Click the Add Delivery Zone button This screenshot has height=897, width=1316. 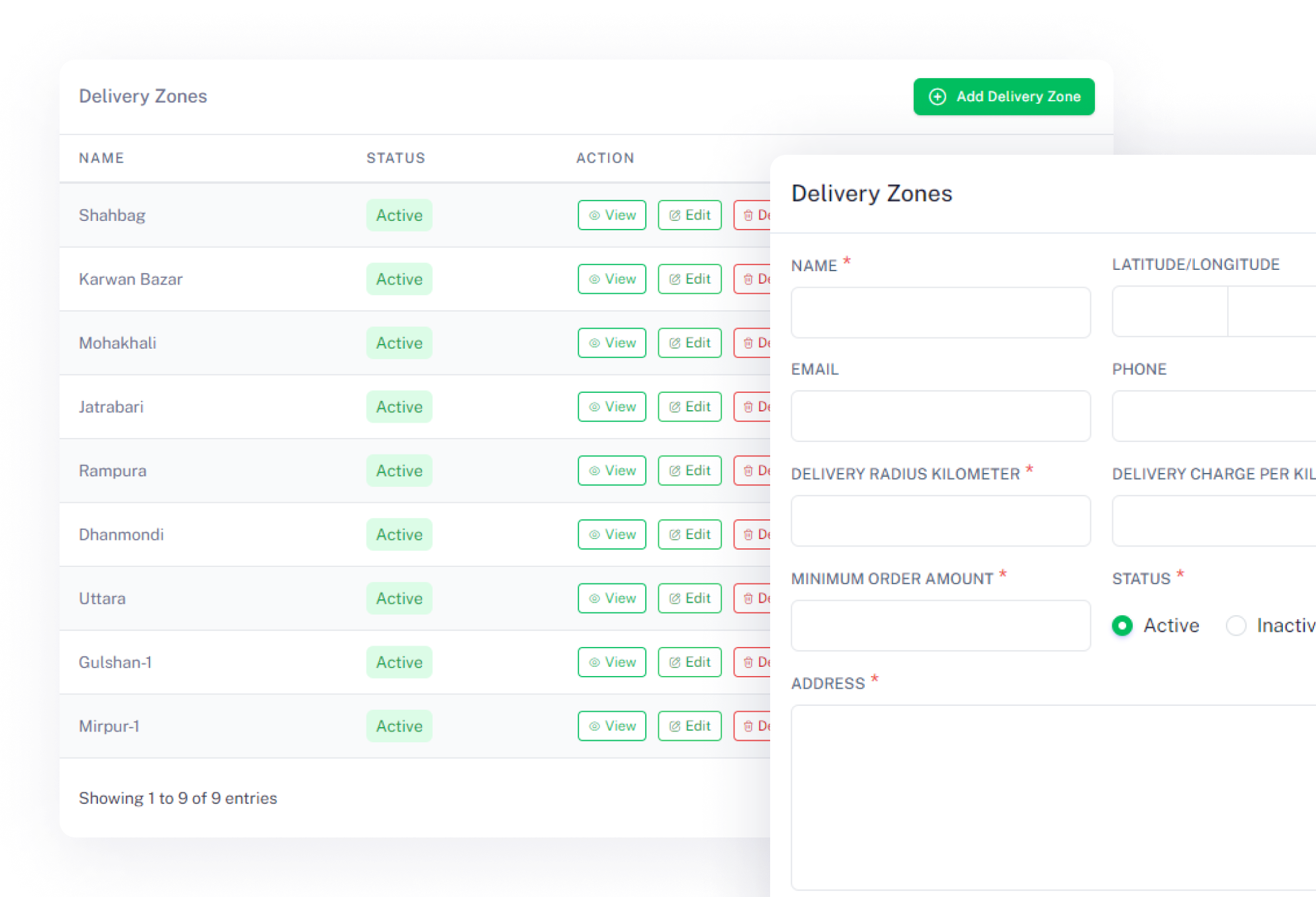click(x=1004, y=97)
